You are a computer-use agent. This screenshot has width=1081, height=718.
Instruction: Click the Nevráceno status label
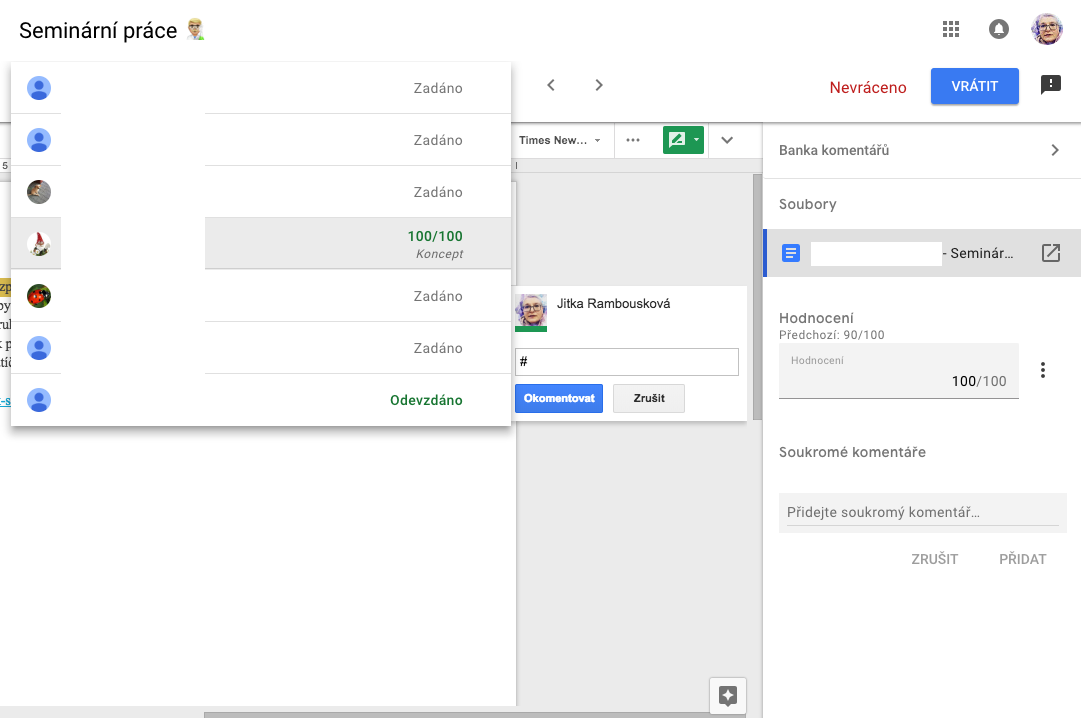click(867, 88)
